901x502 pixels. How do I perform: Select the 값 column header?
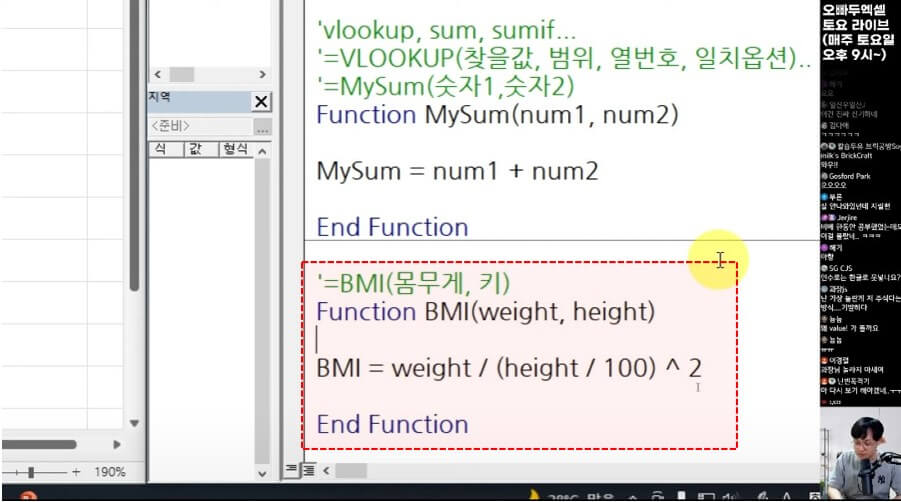tap(195, 149)
